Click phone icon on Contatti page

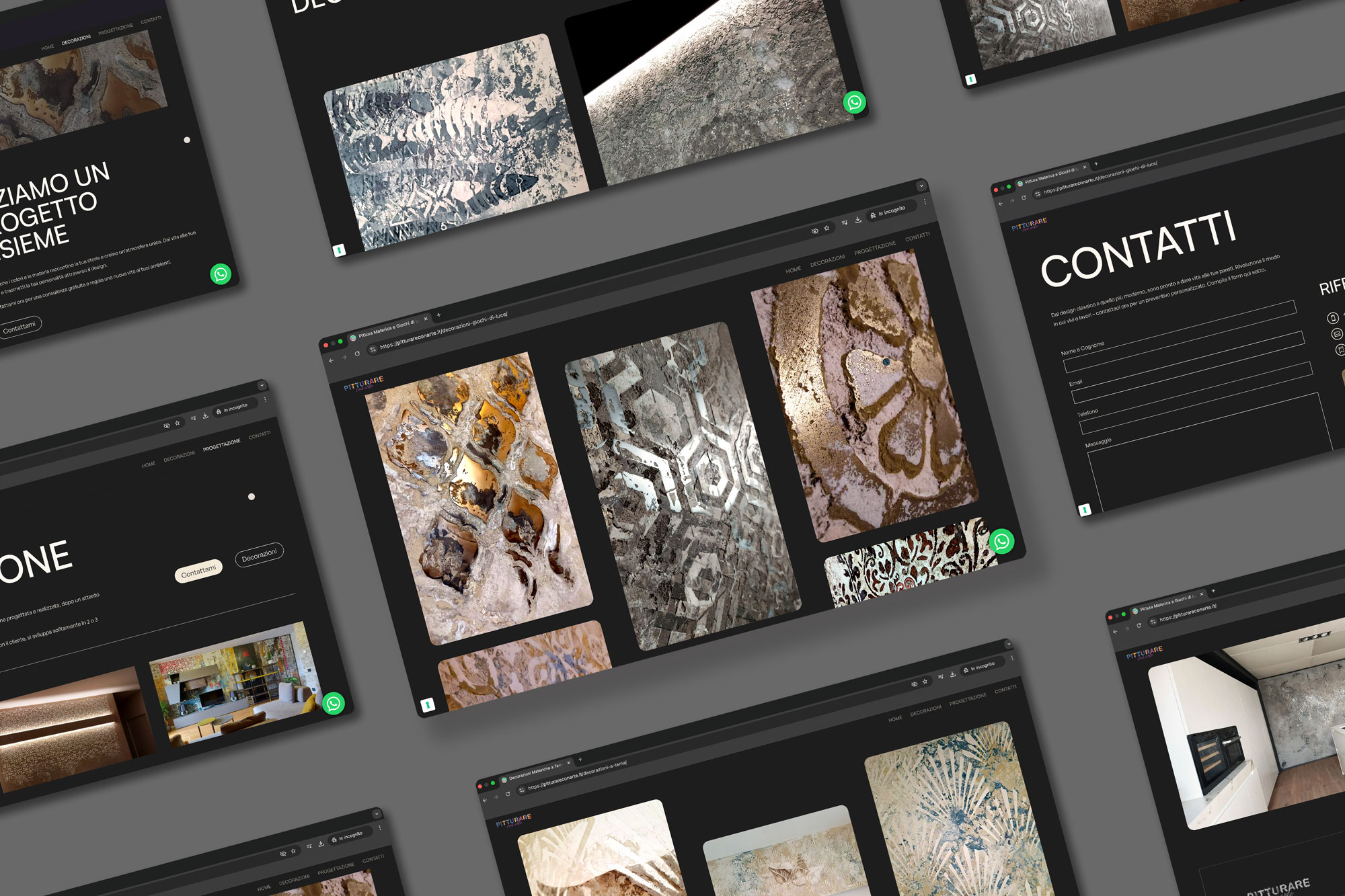click(1332, 318)
